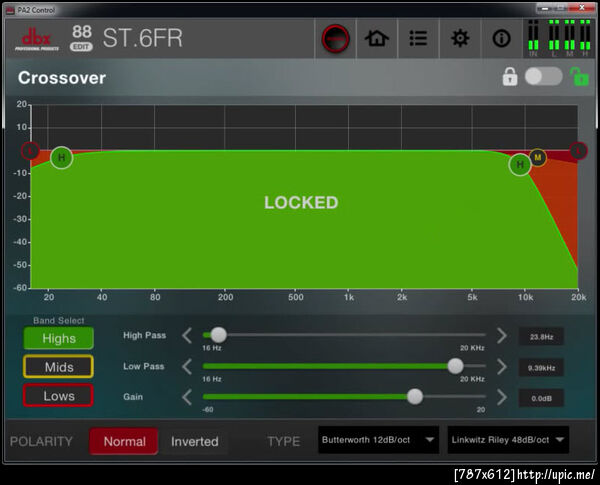The height and width of the screenshot is (485, 600).
Task: Increase Low Pass with right arrow
Action: pyautogui.click(x=502, y=366)
